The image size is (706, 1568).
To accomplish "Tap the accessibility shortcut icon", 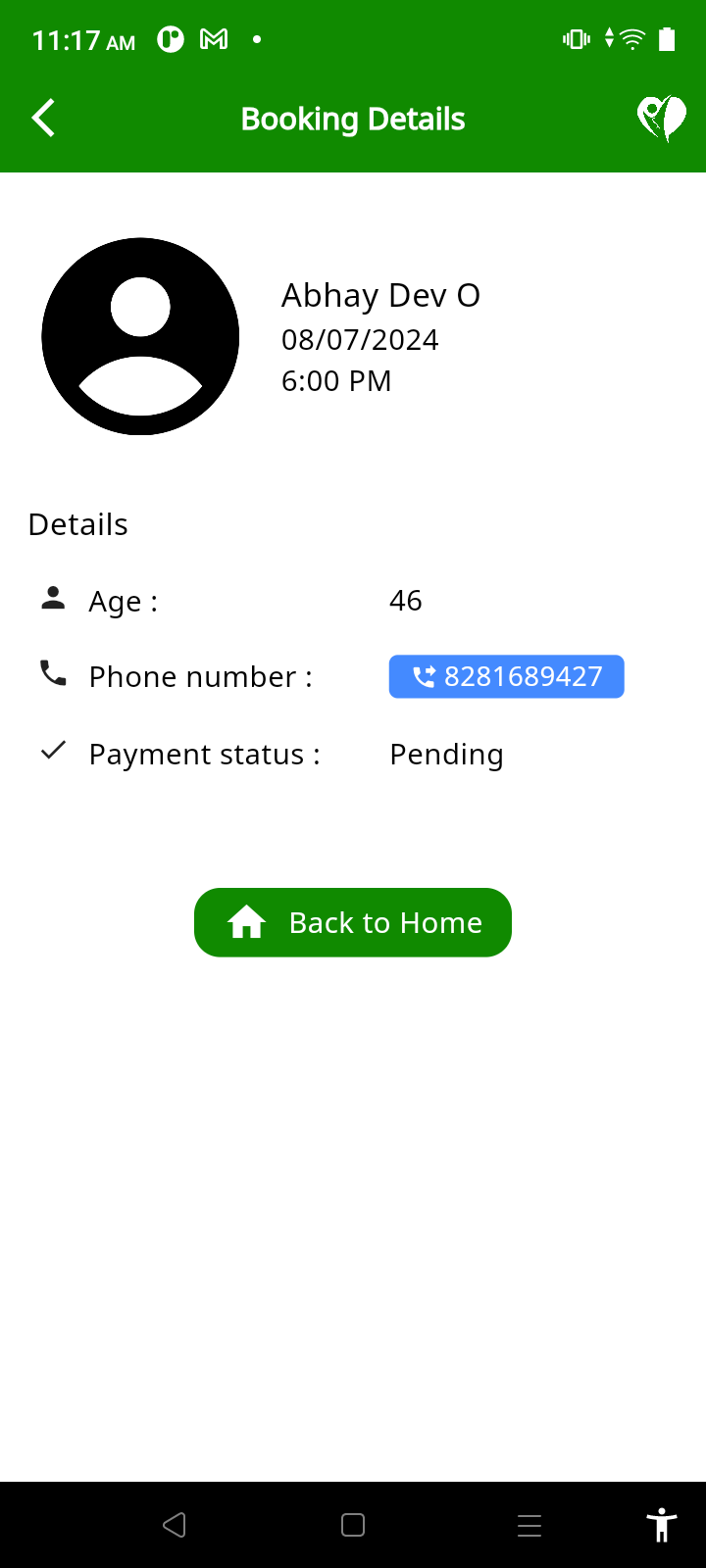I will tap(662, 1525).
